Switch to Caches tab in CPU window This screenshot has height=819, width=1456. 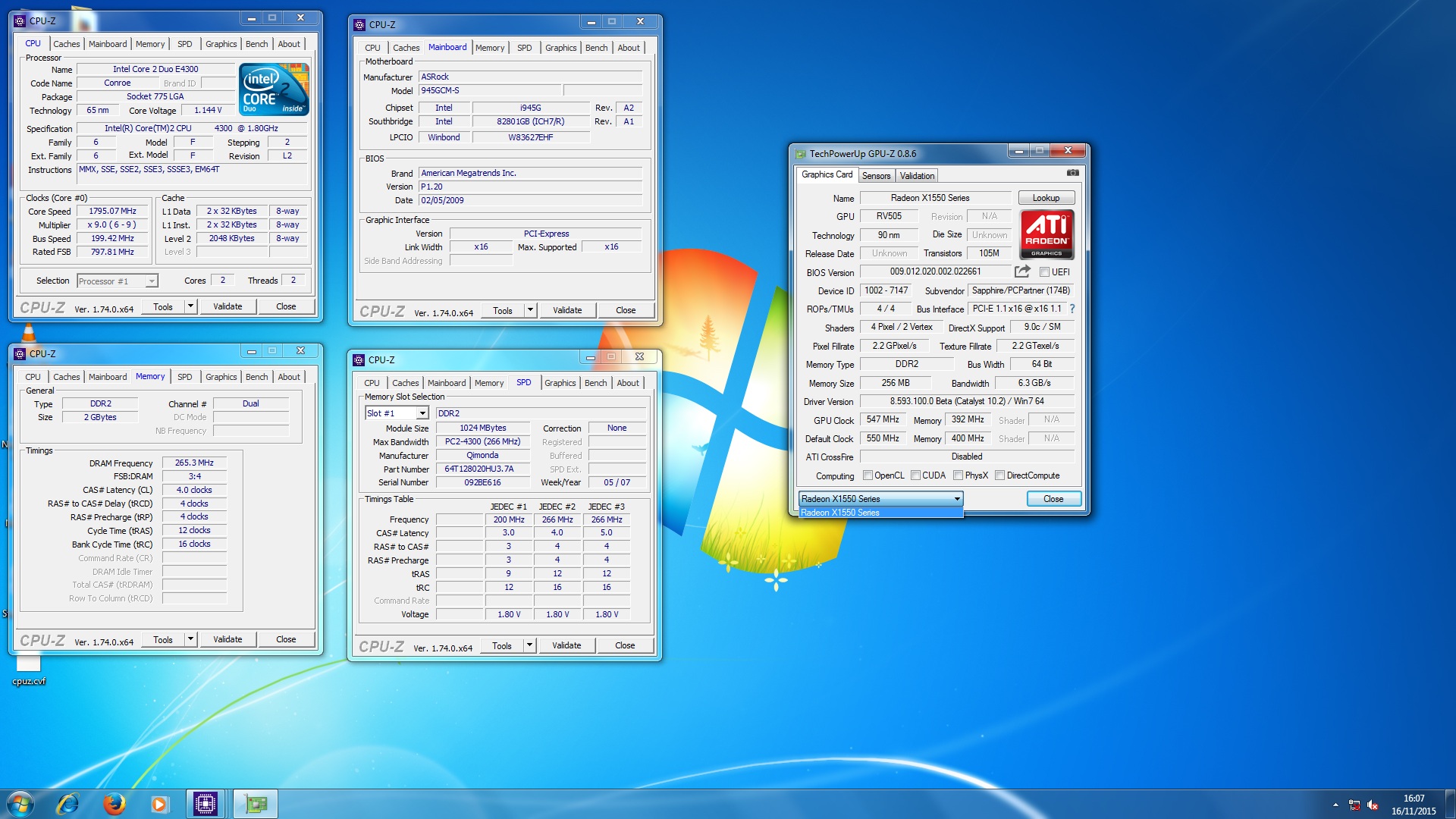click(x=67, y=44)
